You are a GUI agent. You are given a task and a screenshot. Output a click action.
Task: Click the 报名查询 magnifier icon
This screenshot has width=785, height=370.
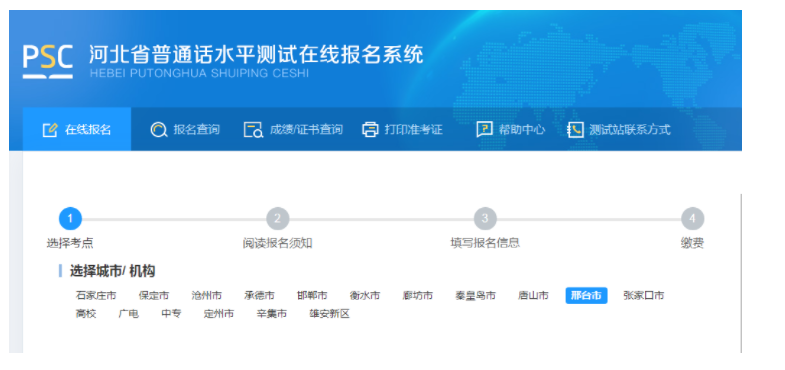tap(159, 130)
